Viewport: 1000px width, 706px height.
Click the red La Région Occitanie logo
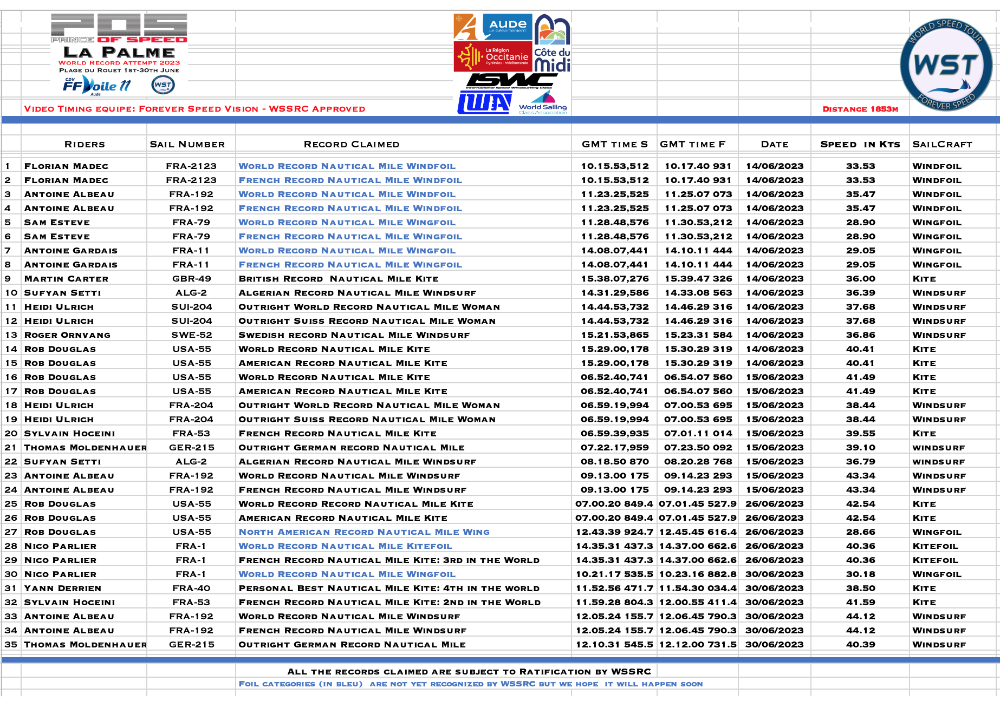pos(492,57)
